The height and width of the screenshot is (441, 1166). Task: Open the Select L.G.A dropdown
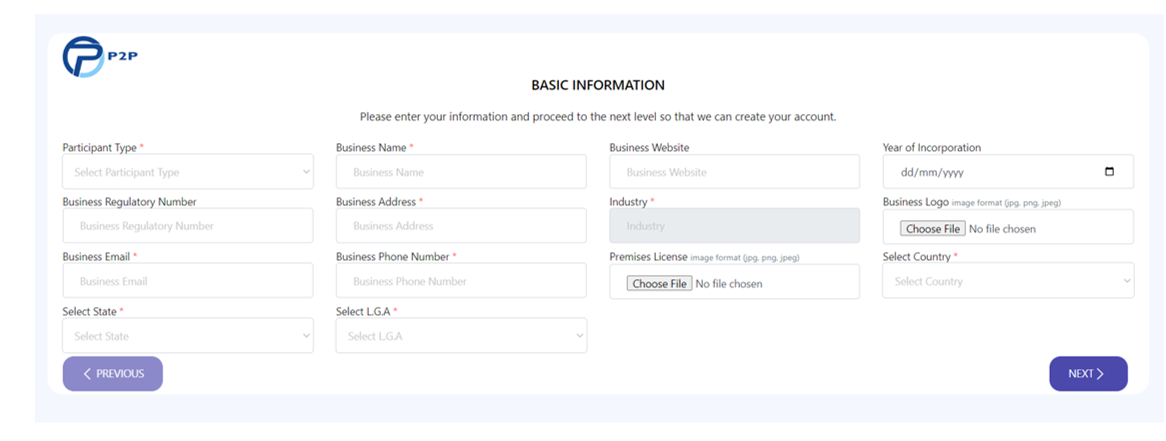(x=461, y=336)
